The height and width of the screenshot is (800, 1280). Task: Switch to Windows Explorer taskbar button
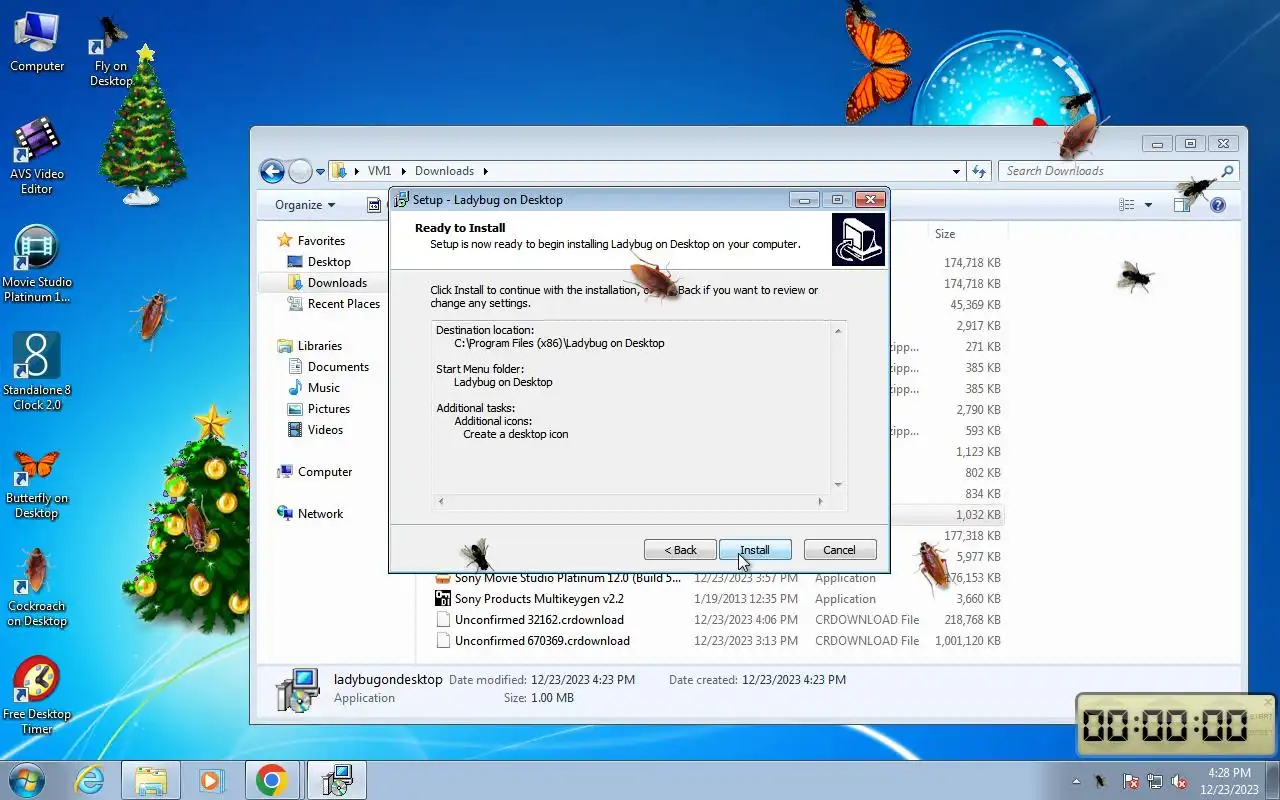click(150, 780)
